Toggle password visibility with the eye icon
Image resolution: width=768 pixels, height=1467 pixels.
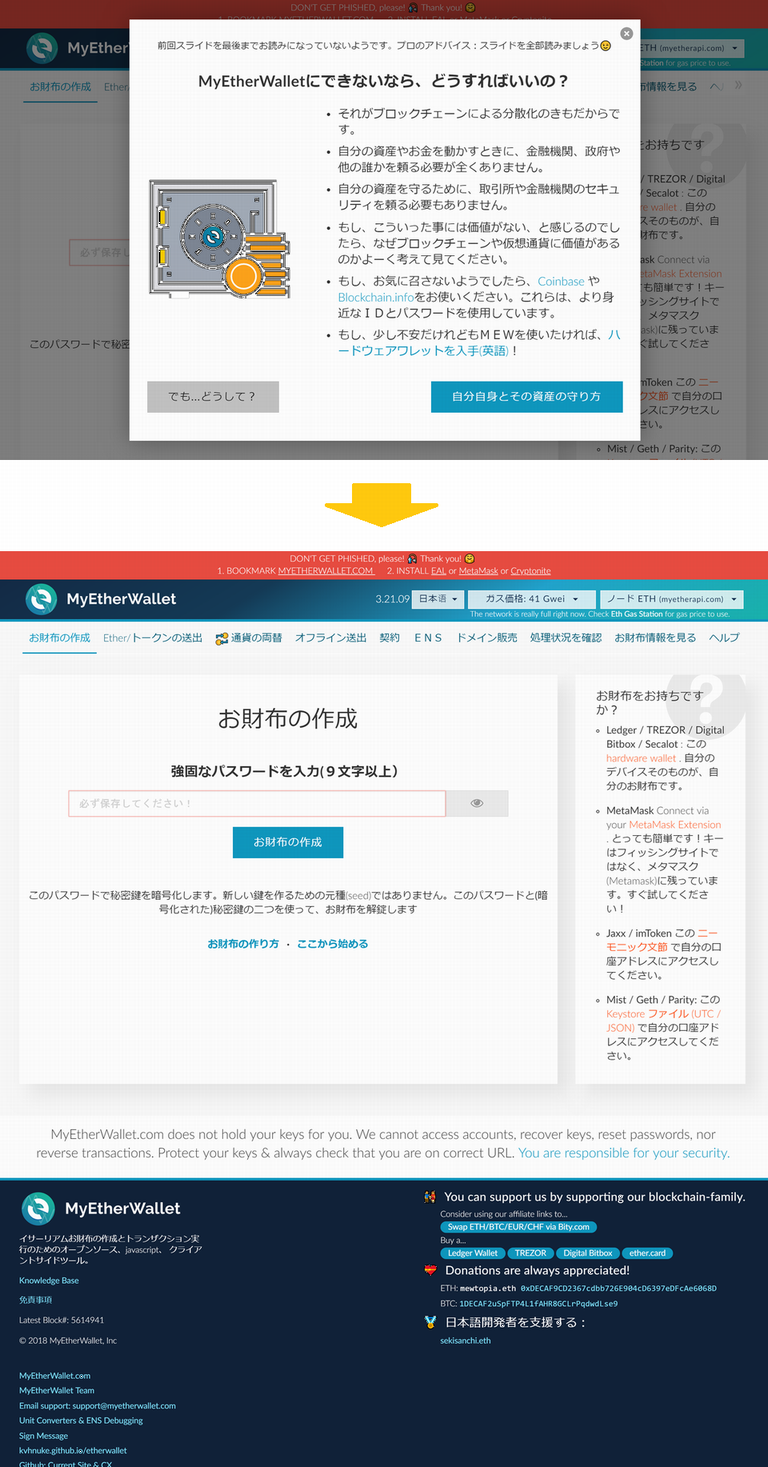tap(477, 803)
